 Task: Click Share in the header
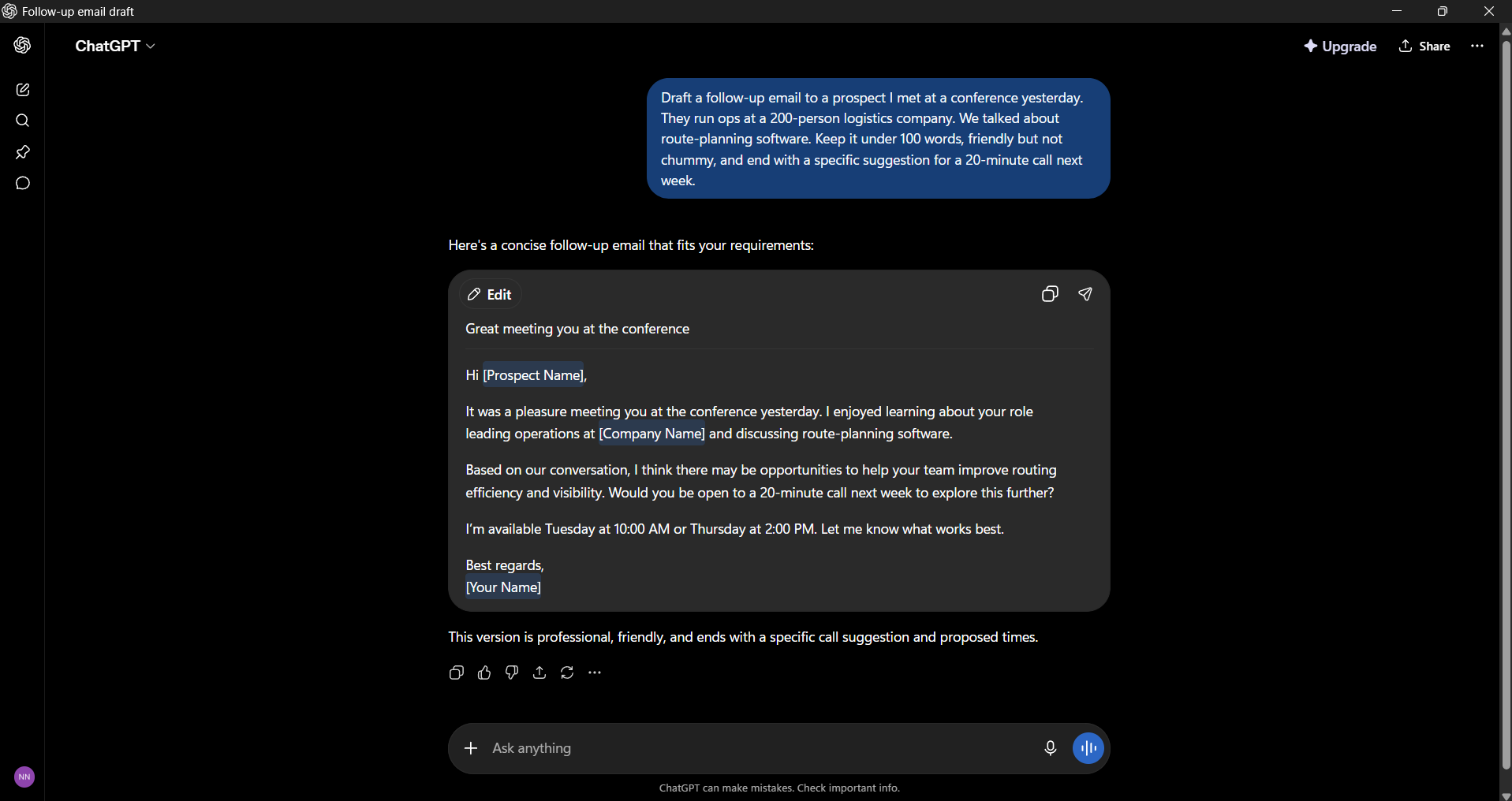point(1424,47)
